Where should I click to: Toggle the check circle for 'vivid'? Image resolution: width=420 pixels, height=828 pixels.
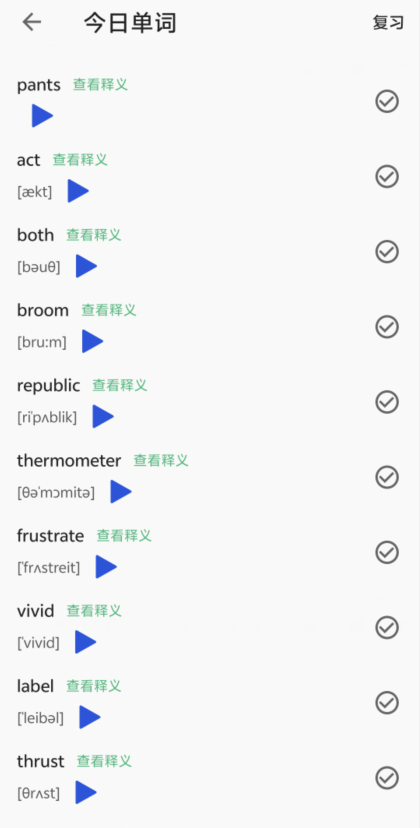(387, 627)
